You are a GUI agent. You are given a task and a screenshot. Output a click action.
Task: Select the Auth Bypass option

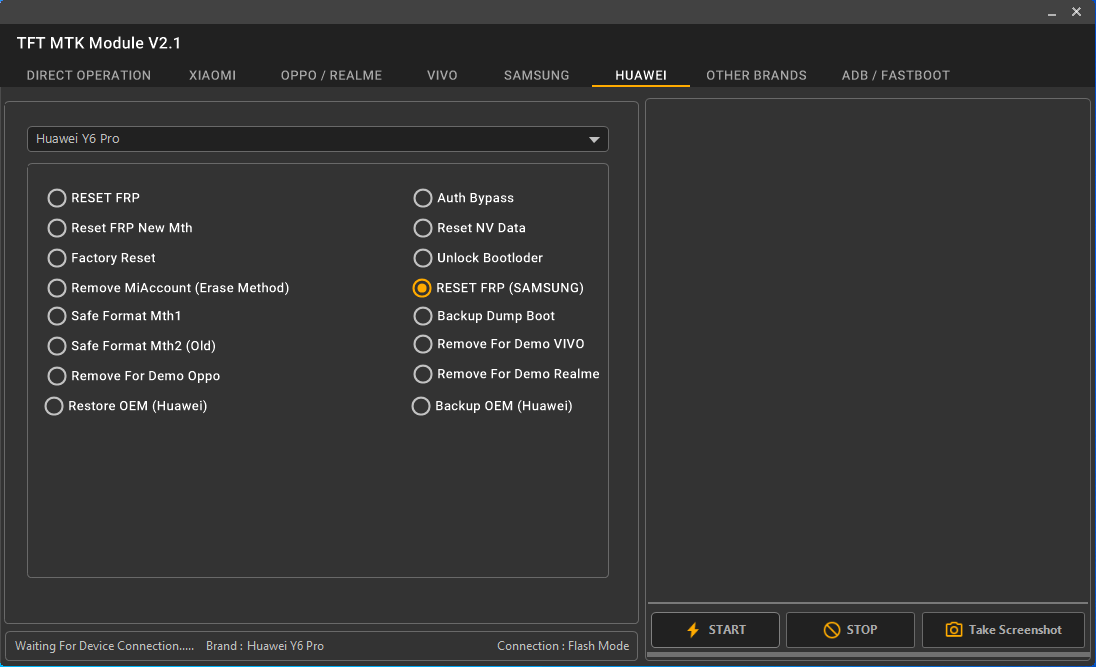tap(422, 198)
